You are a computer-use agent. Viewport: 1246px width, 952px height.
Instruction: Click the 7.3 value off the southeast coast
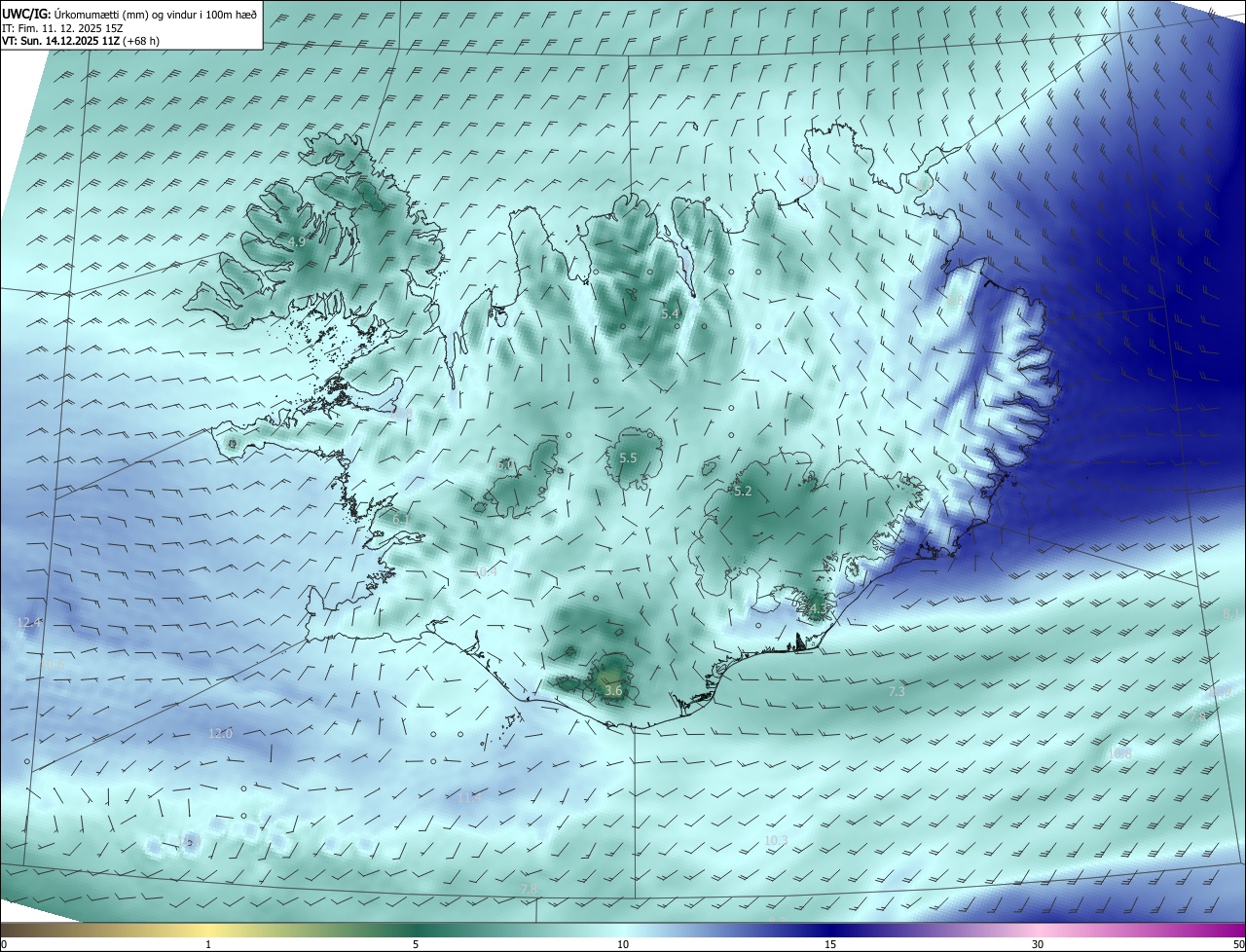pos(897,691)
